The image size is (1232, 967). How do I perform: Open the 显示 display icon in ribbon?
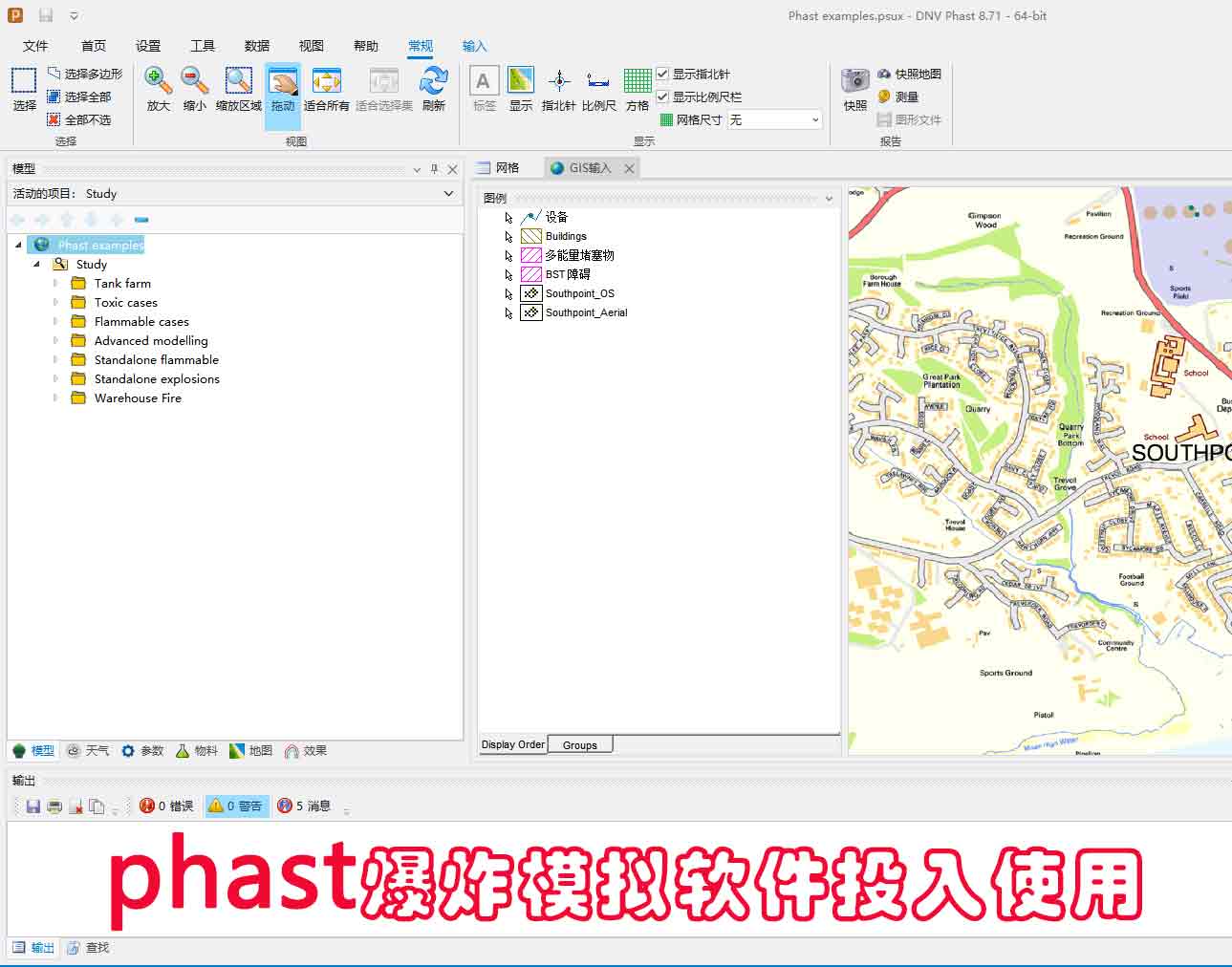coord(521,89)
